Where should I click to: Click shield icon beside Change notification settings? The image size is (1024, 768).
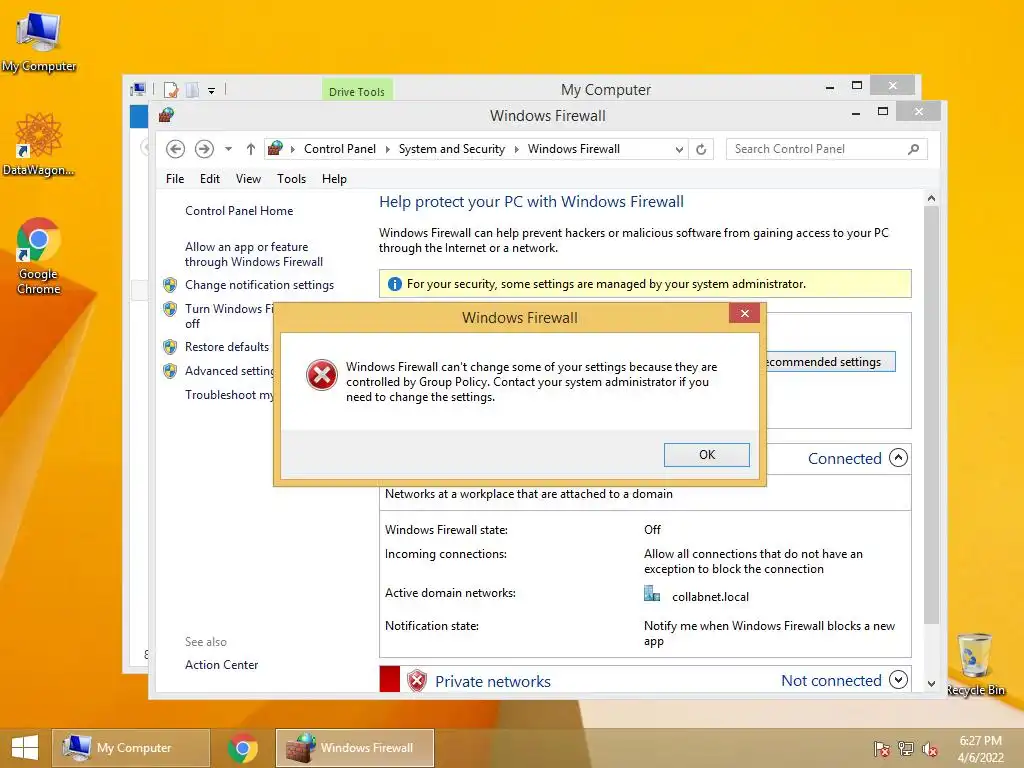click(170, 285)
